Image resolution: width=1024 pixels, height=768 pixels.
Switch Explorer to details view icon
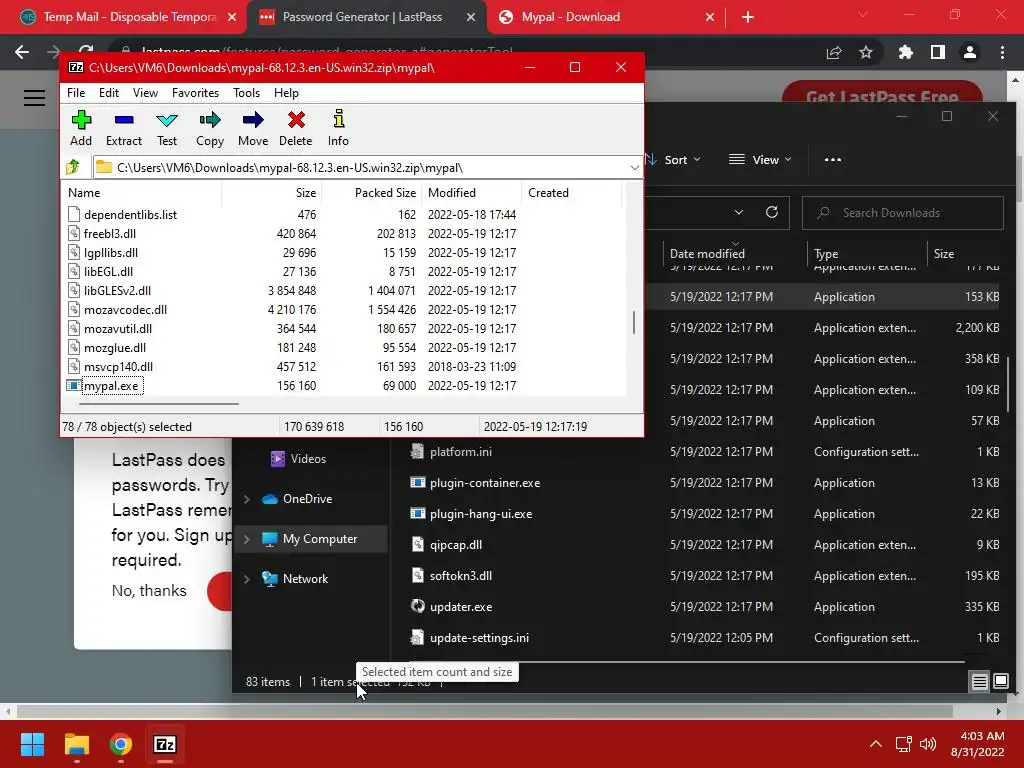[979, 682]
